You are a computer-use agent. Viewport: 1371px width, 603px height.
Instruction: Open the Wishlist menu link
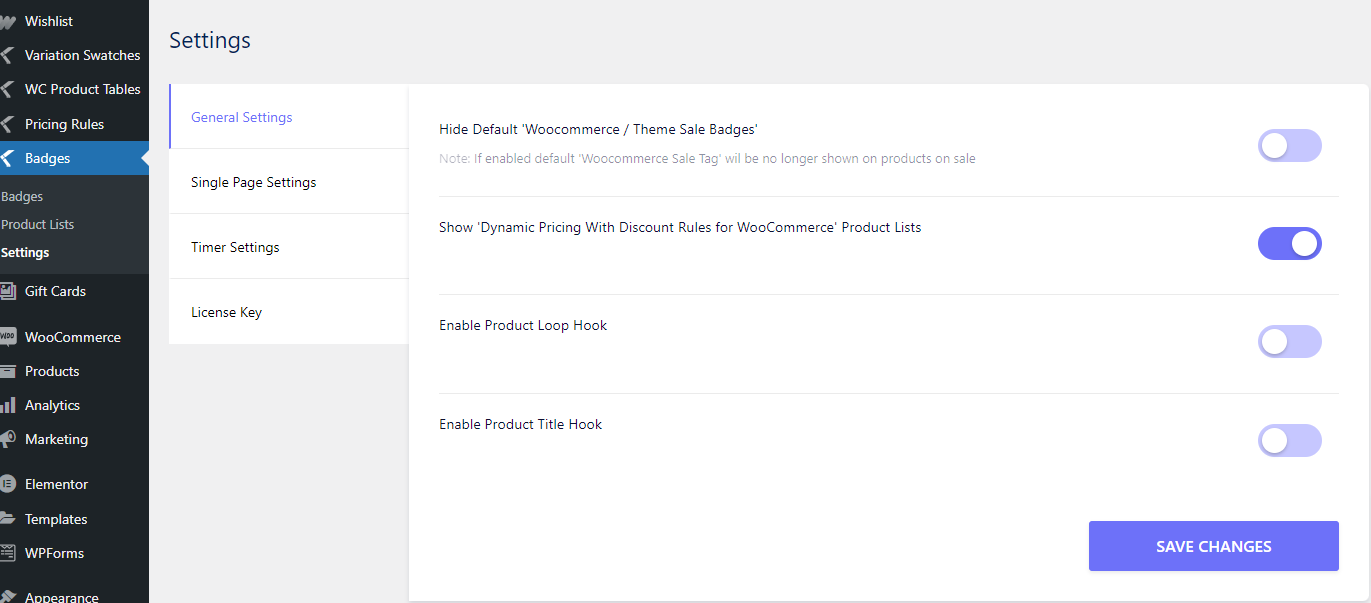[x=49, y=21]
